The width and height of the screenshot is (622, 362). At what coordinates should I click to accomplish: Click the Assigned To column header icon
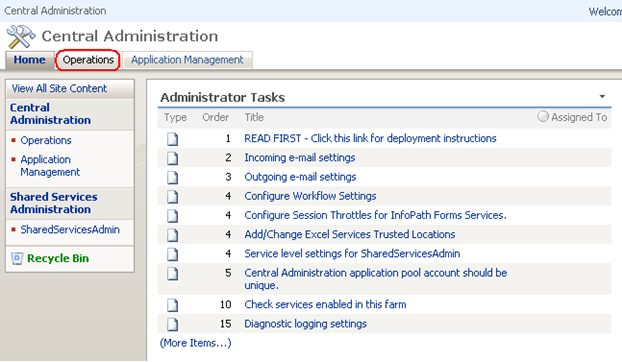(543, 117)
